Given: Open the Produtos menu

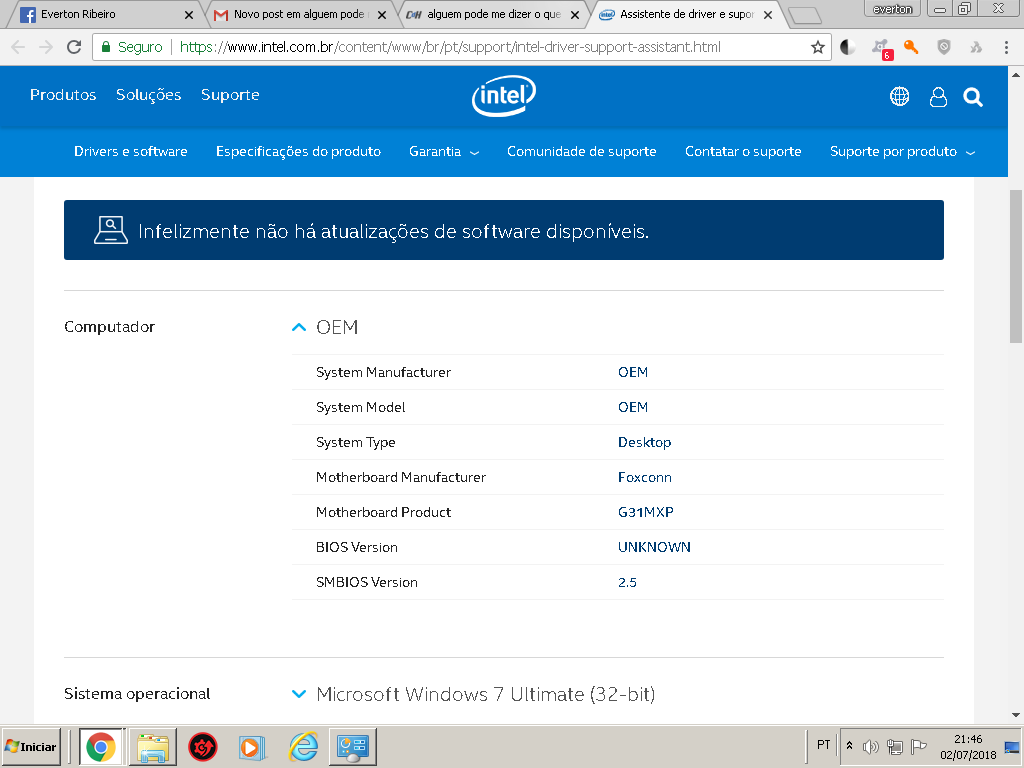Looking at the screenshot, I should coord(63,95).
